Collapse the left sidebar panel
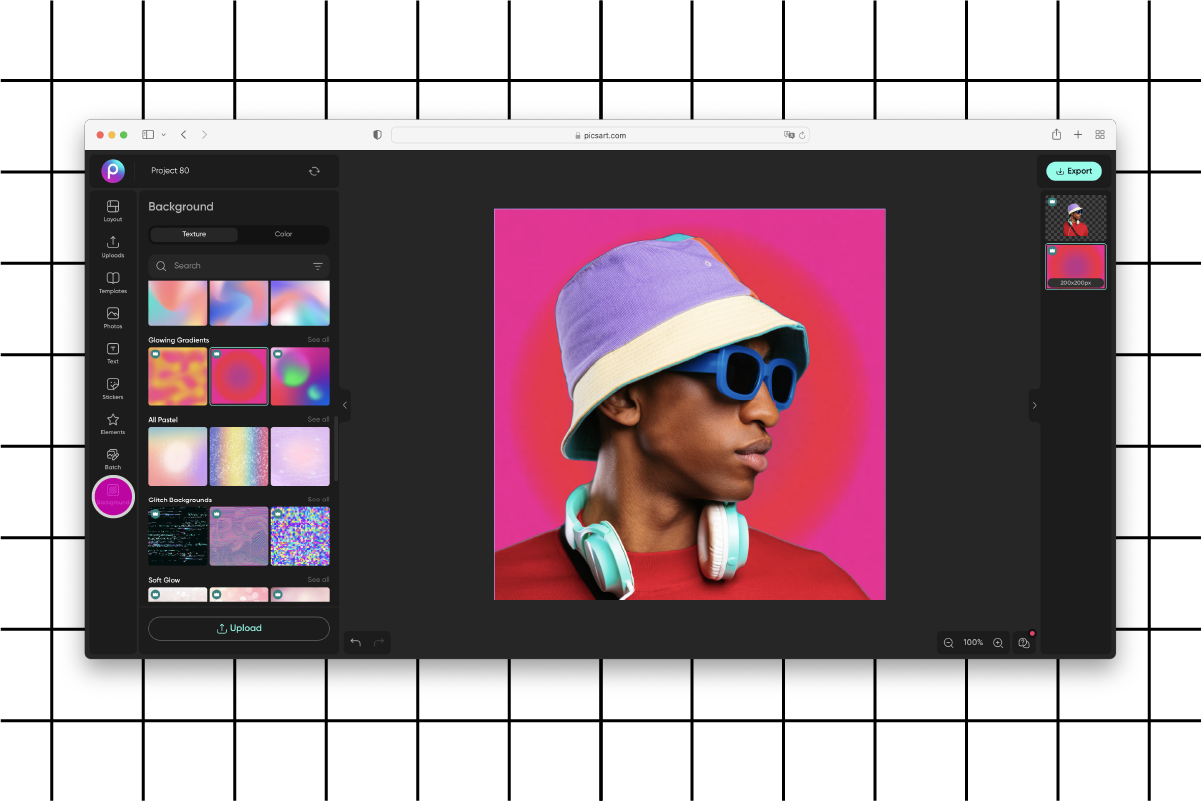 point(344,404)
